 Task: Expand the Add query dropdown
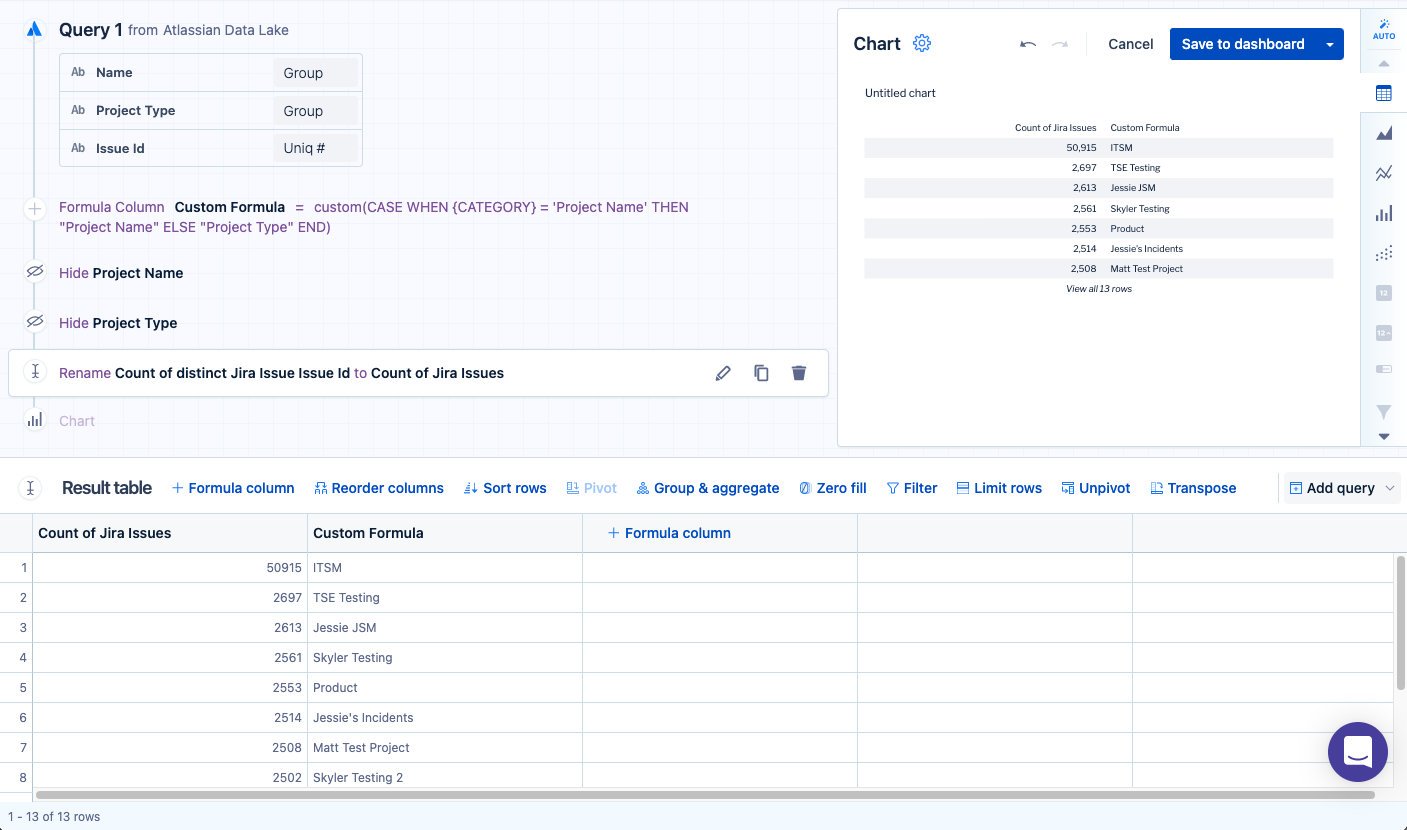pos(1389,488)
